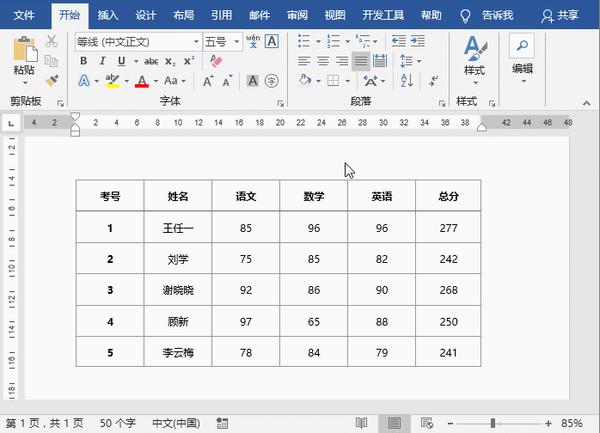Open the 文件 File tab
This screenshot has height=433, width=600.
point(24,15)
